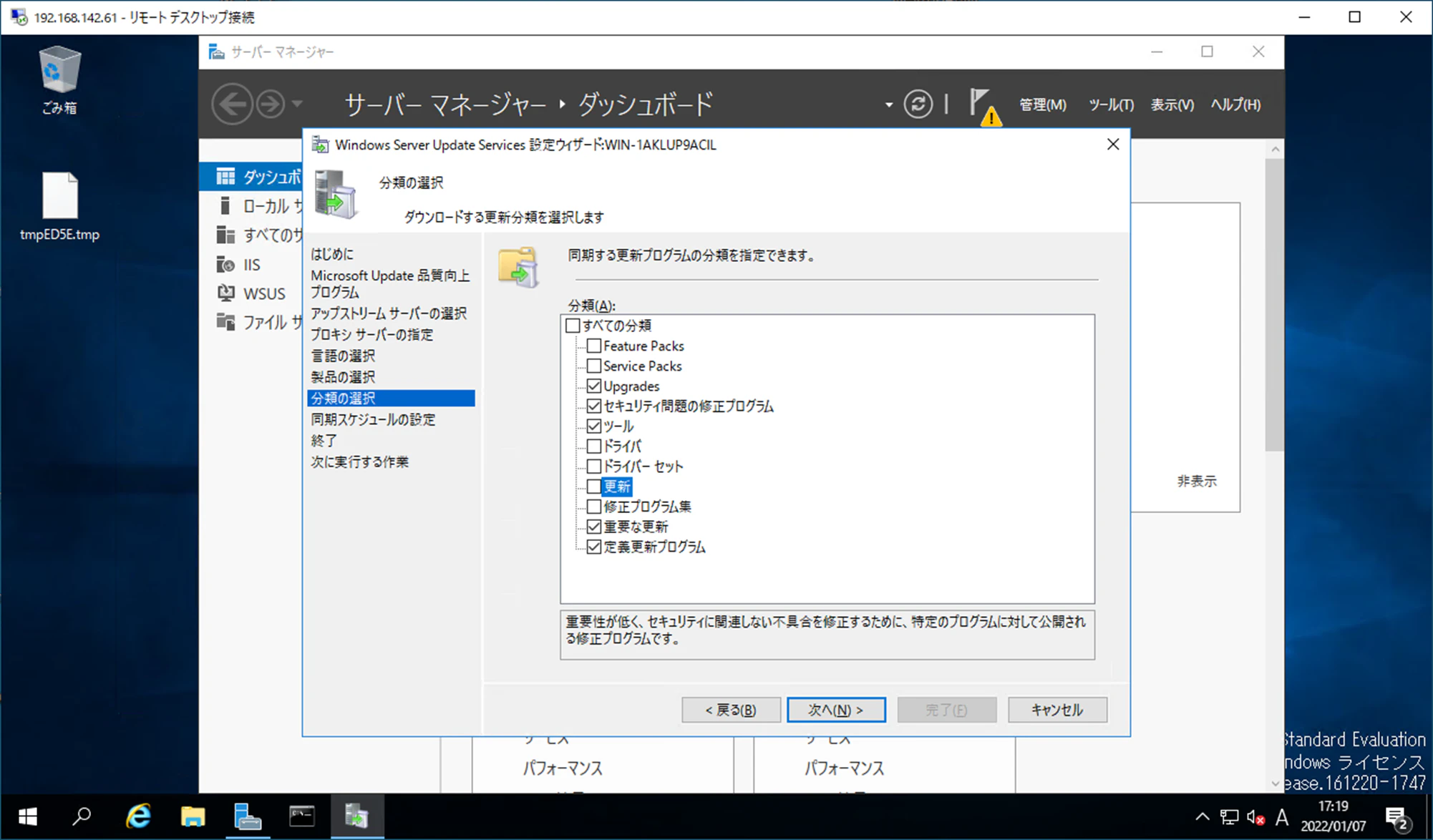Image resolution: width=1433 pixels, height=840 pixels.
Task: Uncheck ツール classification checkbox
Action: [593, 426]
